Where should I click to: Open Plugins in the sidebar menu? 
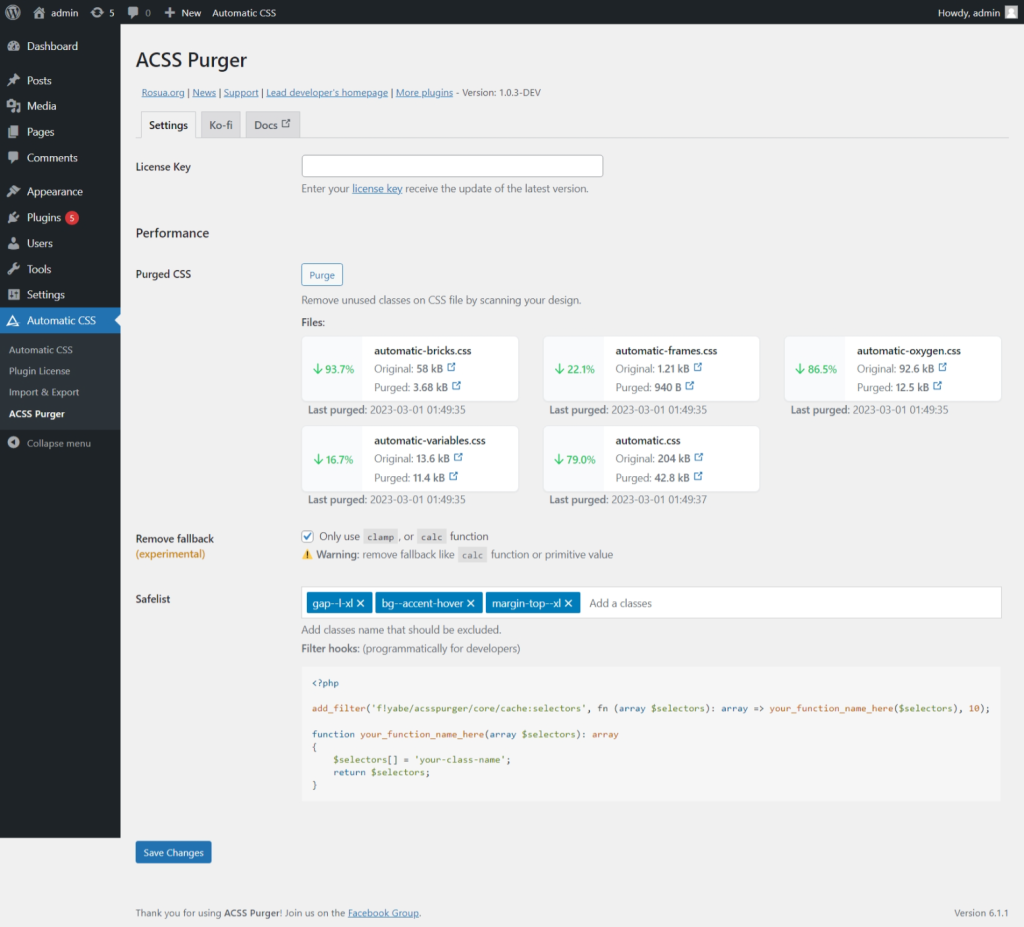tap(44, 217)
